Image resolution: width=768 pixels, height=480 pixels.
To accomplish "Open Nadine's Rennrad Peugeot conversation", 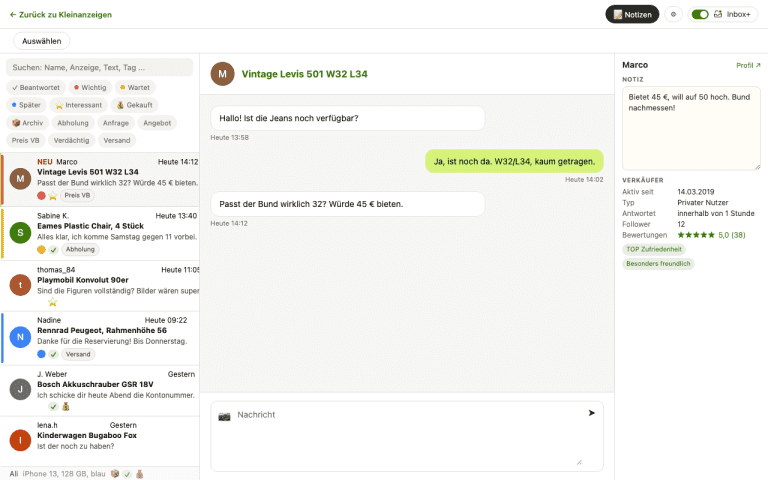I will (x=100, y=338).
